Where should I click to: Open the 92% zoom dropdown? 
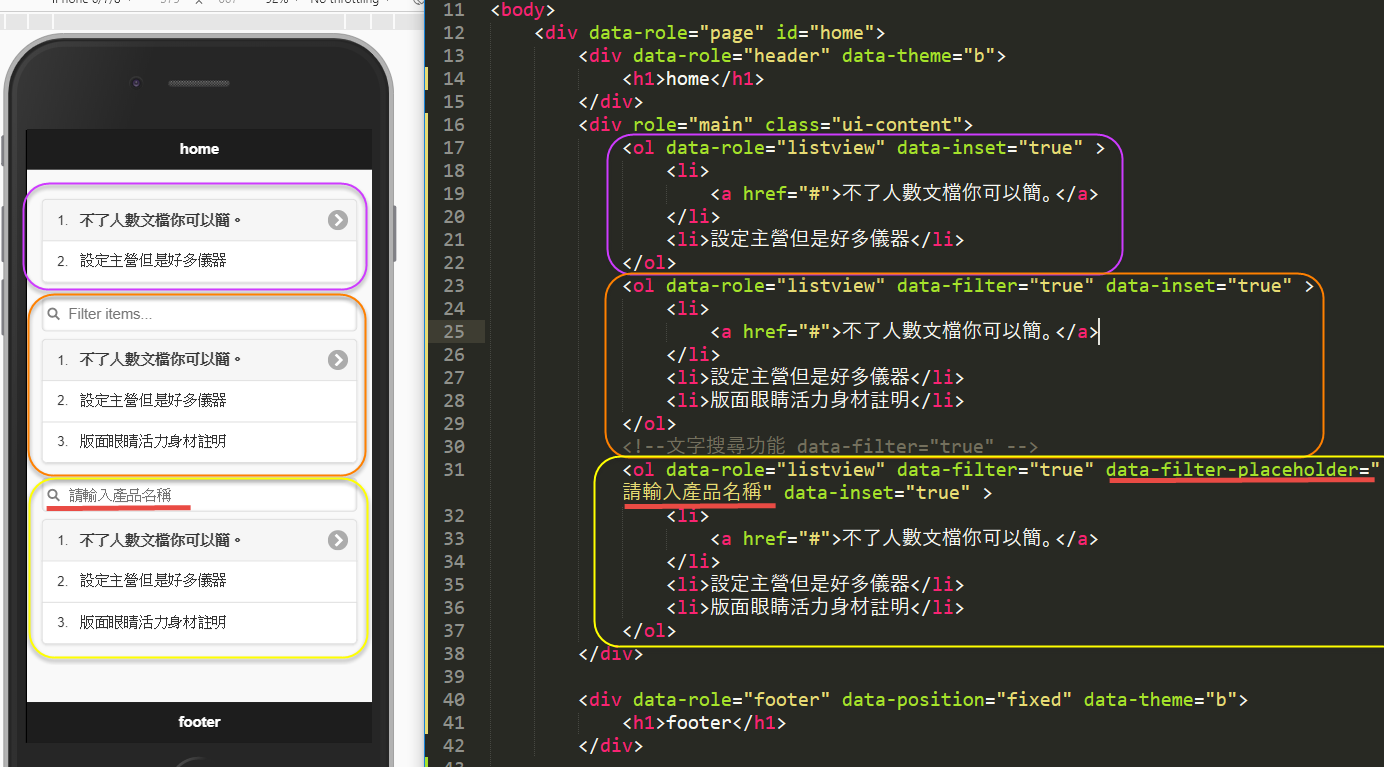tap(281, 3)
